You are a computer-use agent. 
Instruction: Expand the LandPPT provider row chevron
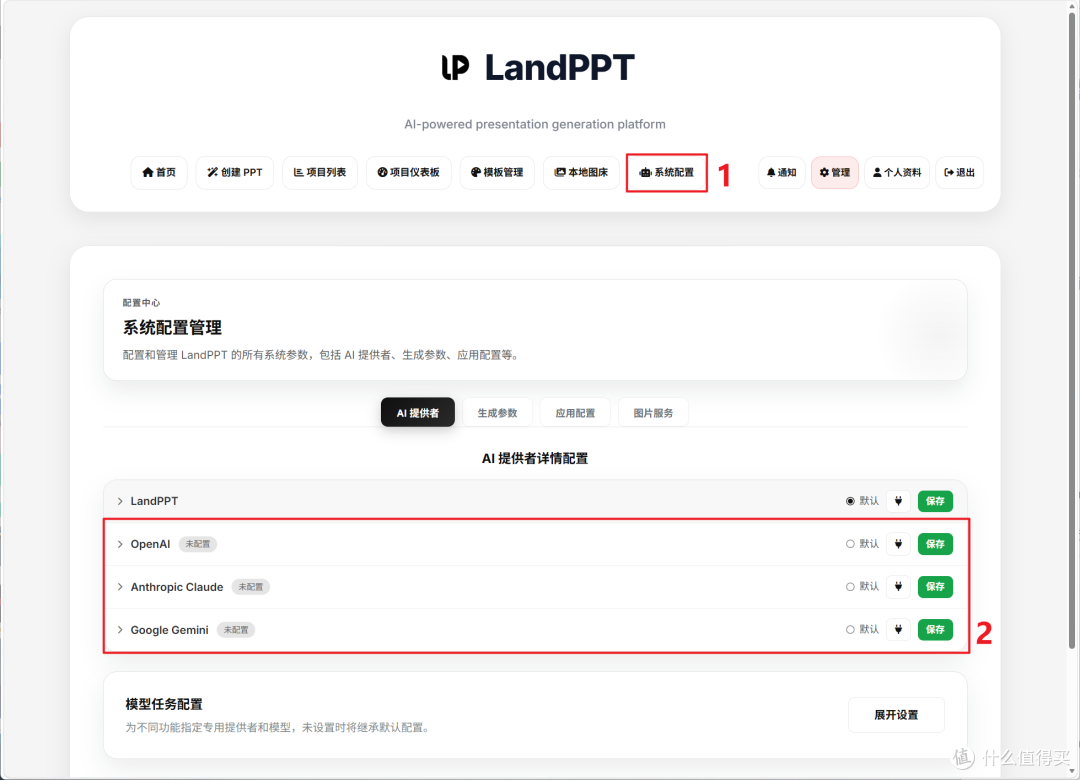coord(120,501)
